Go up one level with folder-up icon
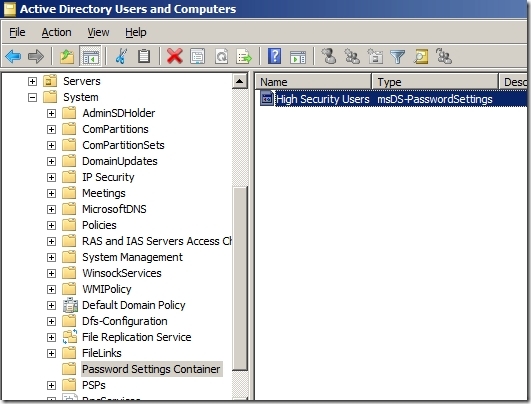531x404 pixels. pos(67,56)
